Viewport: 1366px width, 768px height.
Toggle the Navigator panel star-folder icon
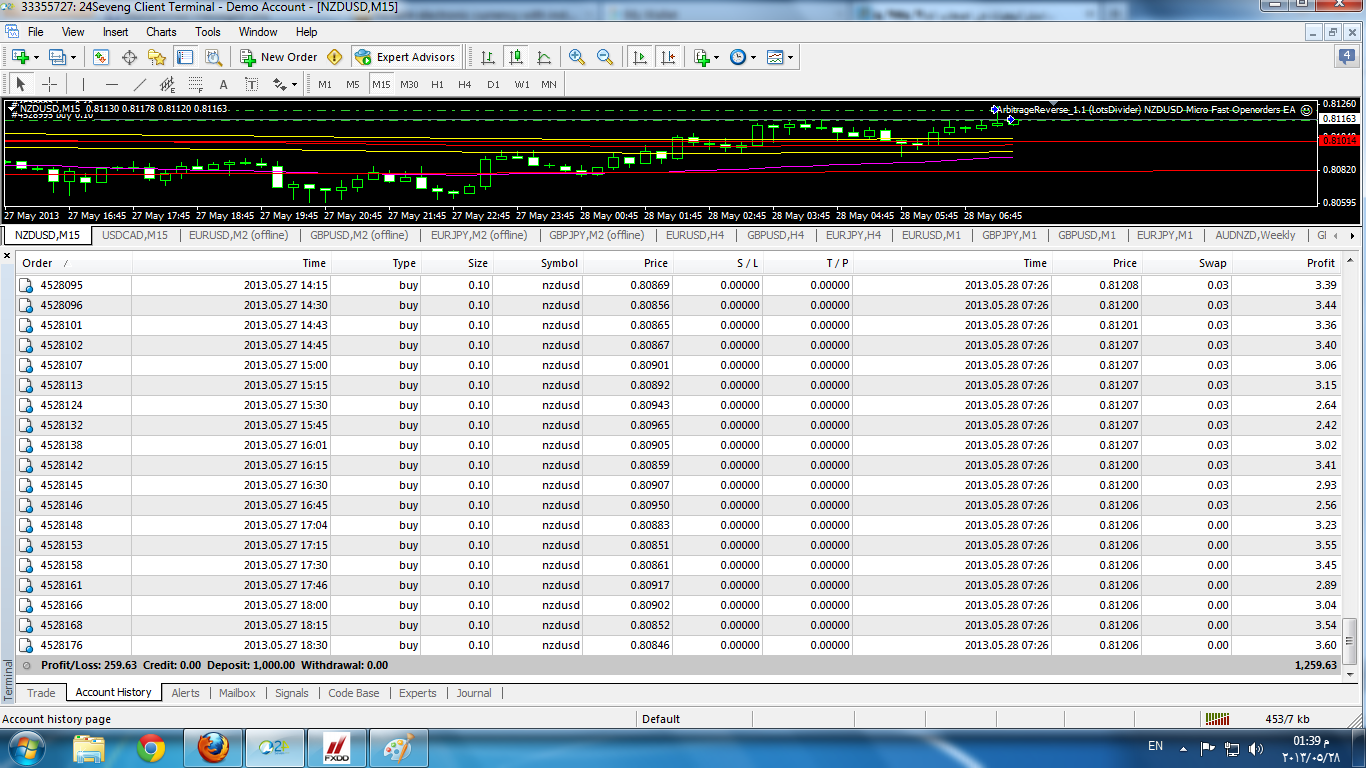(x=157, y=57)
